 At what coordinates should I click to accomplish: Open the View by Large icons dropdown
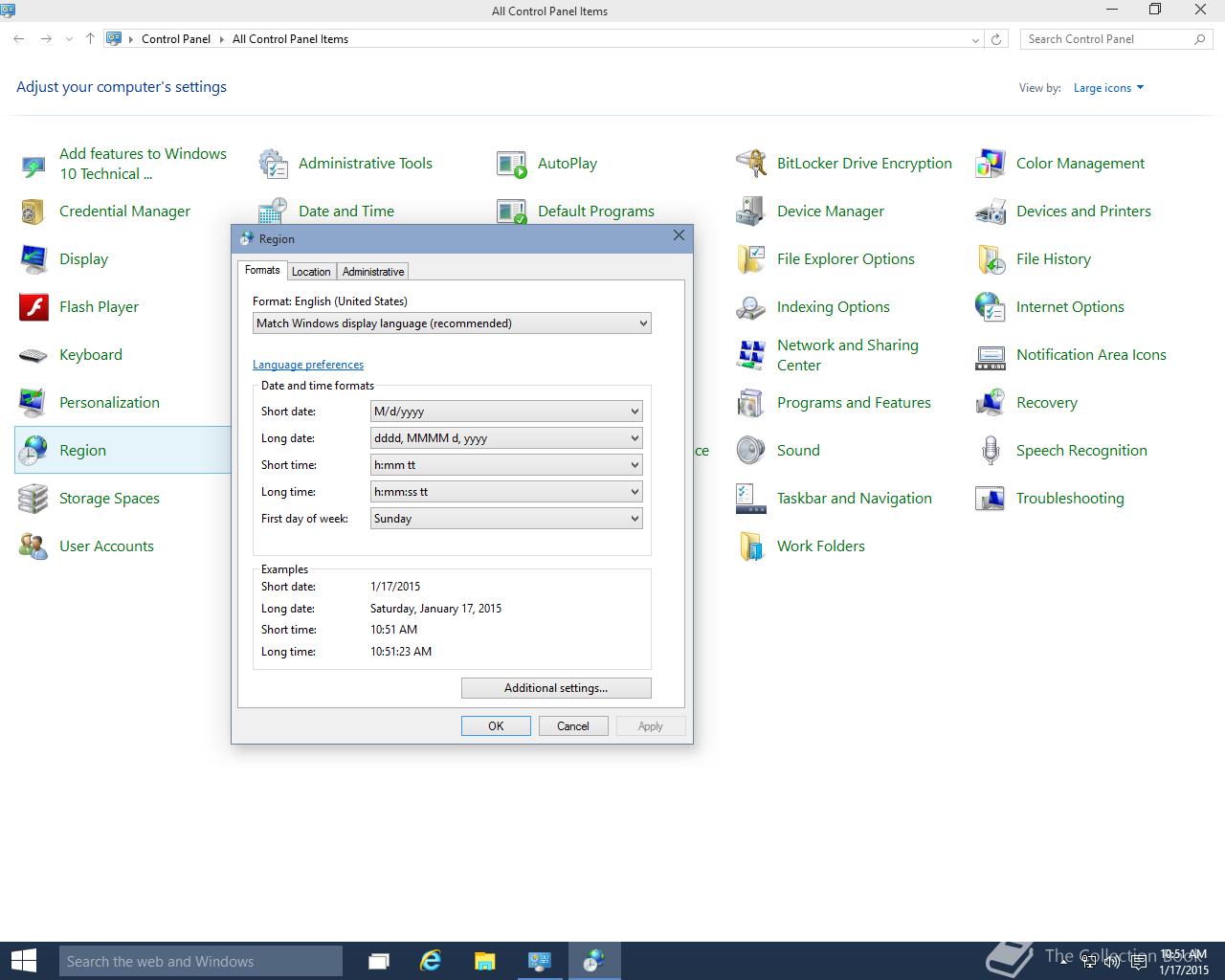pyautogui.click(x=1108, y=88)
